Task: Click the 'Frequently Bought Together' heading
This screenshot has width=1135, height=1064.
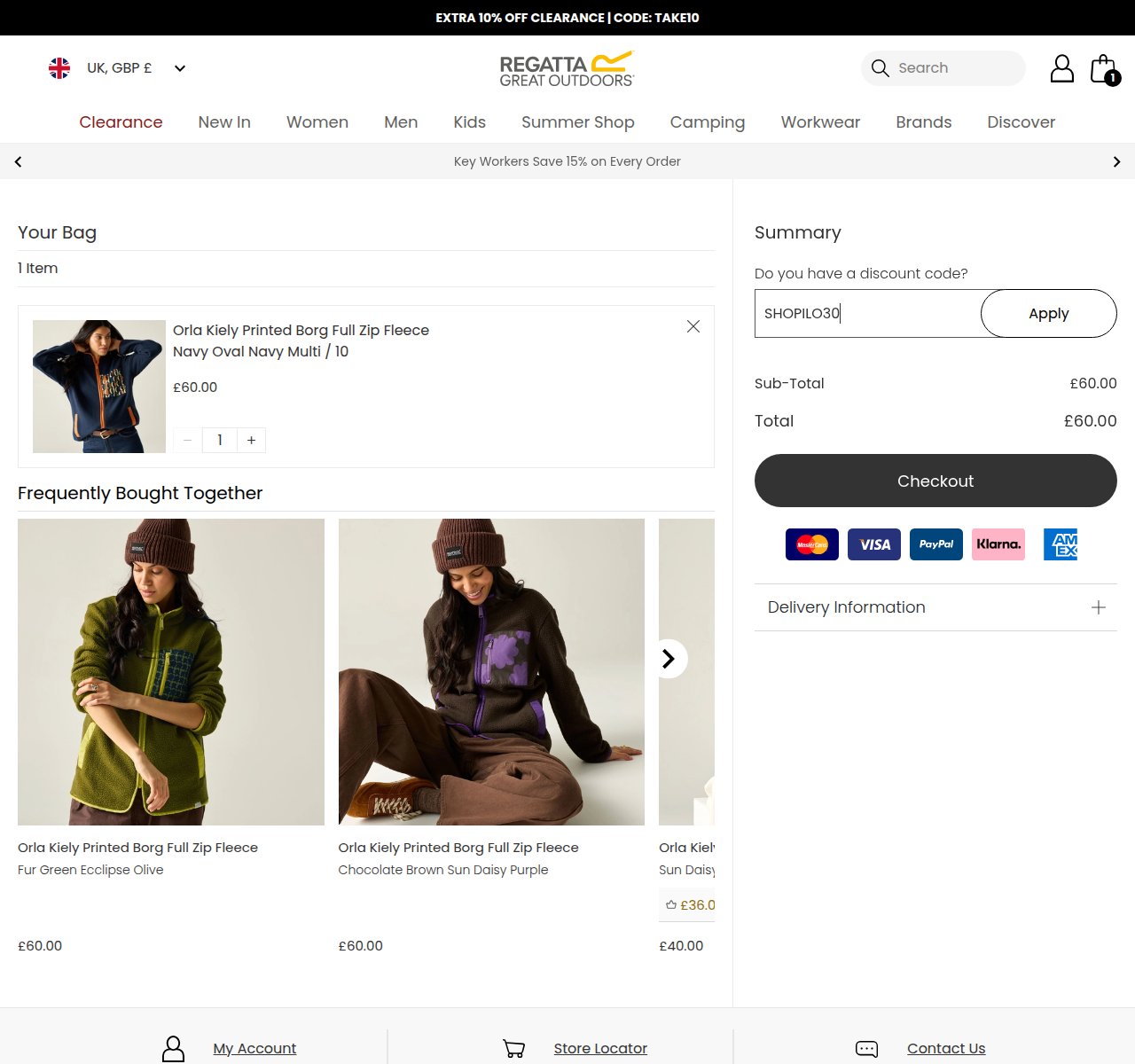Action: [140, 493]
